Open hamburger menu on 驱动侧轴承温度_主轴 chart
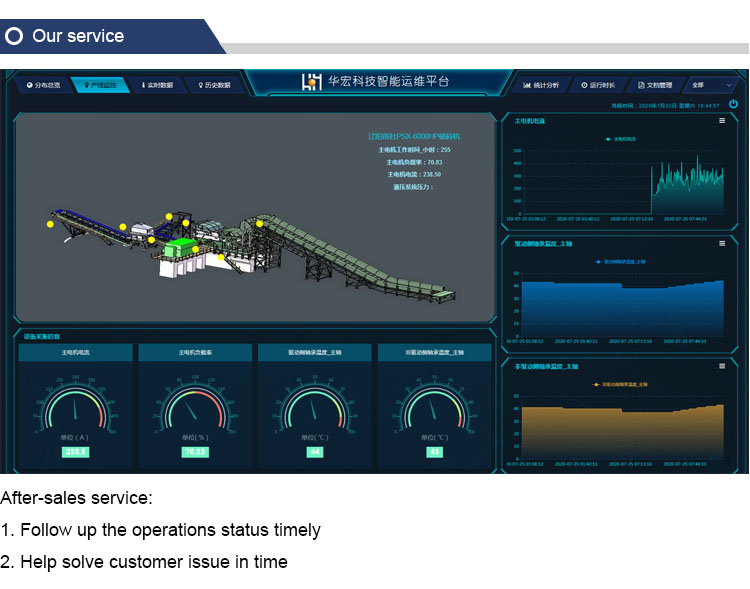Image resolution: width=750 pixels, height=589 pixels. (x=722, y=243)
